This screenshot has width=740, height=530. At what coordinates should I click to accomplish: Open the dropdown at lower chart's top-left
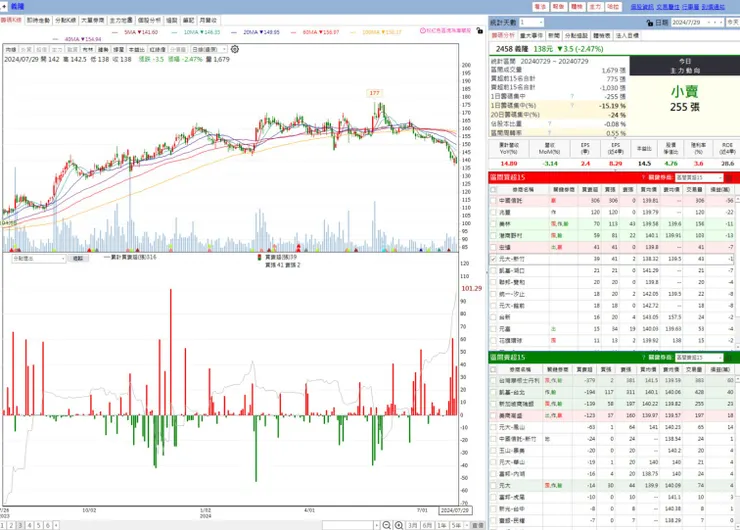39,259
